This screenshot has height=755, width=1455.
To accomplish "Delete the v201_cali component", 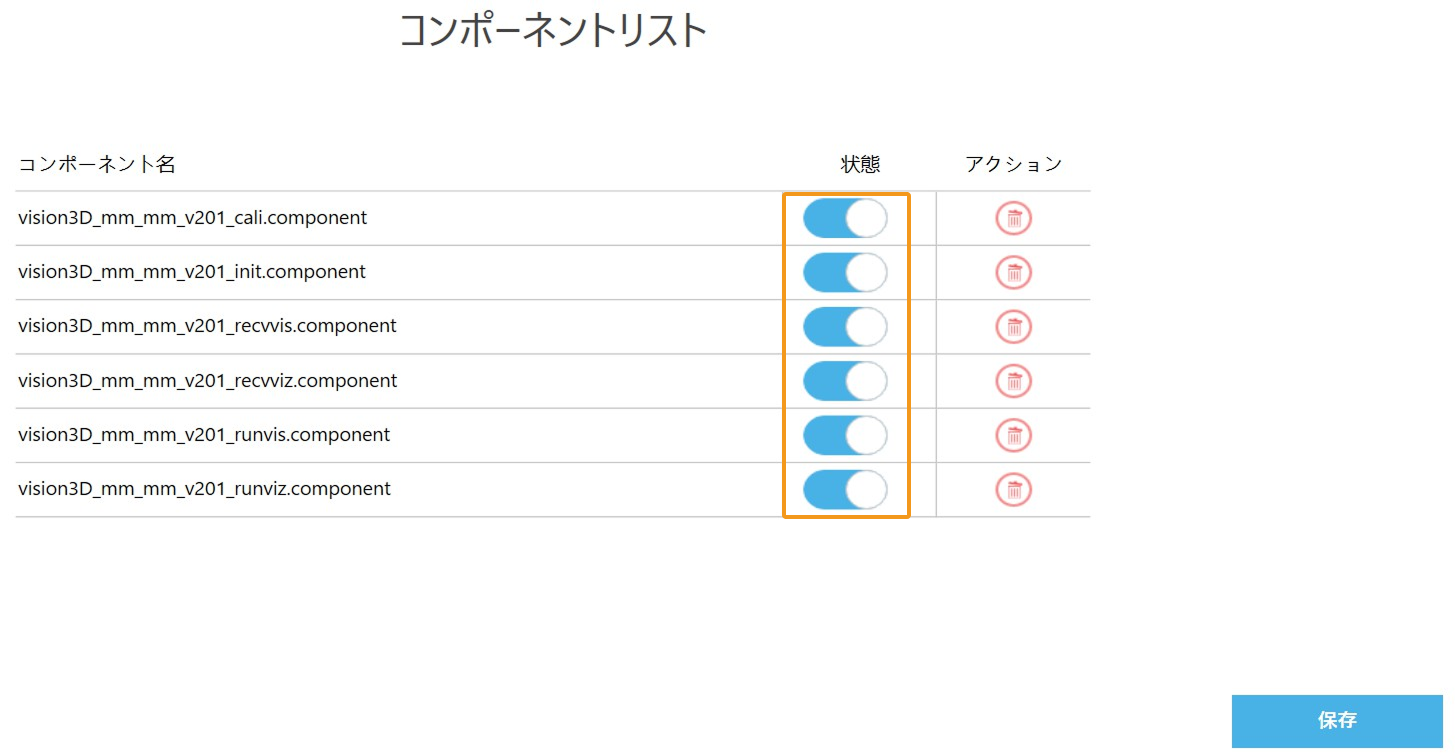I will coord(1013,218).
